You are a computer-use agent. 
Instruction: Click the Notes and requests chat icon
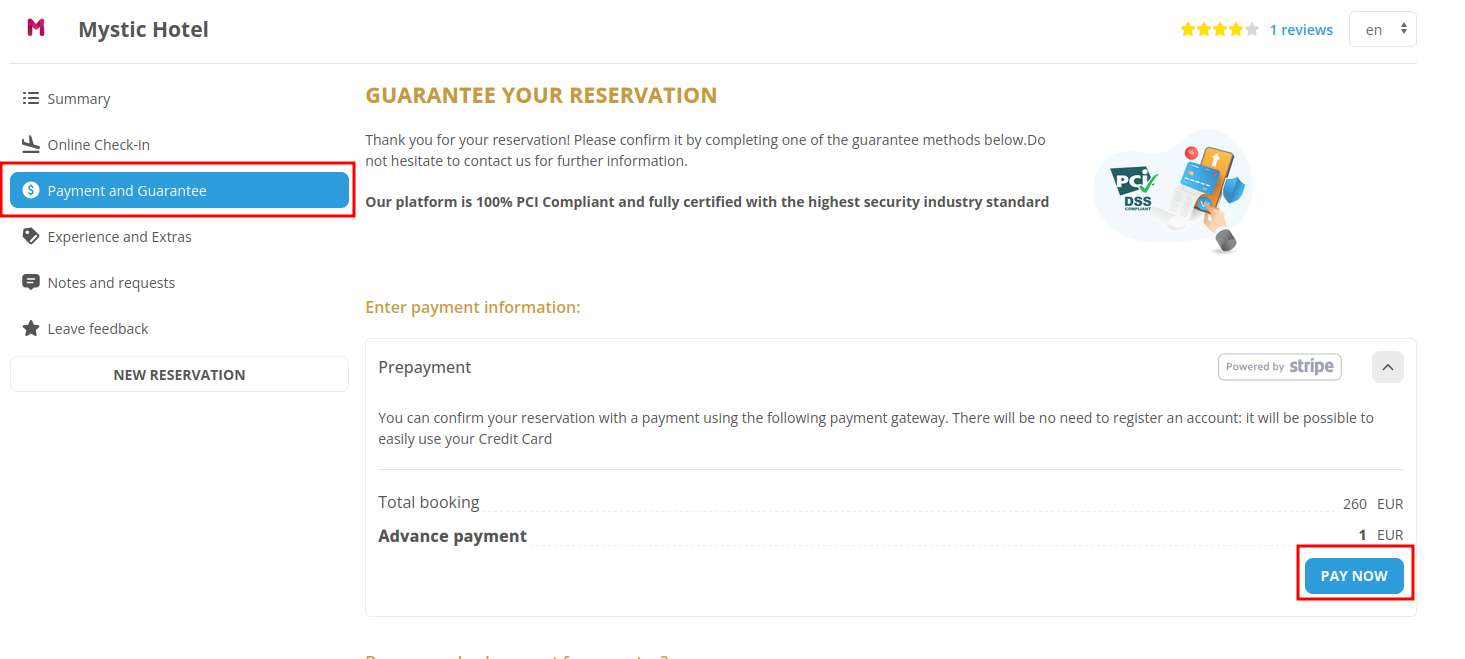(30, 282)
